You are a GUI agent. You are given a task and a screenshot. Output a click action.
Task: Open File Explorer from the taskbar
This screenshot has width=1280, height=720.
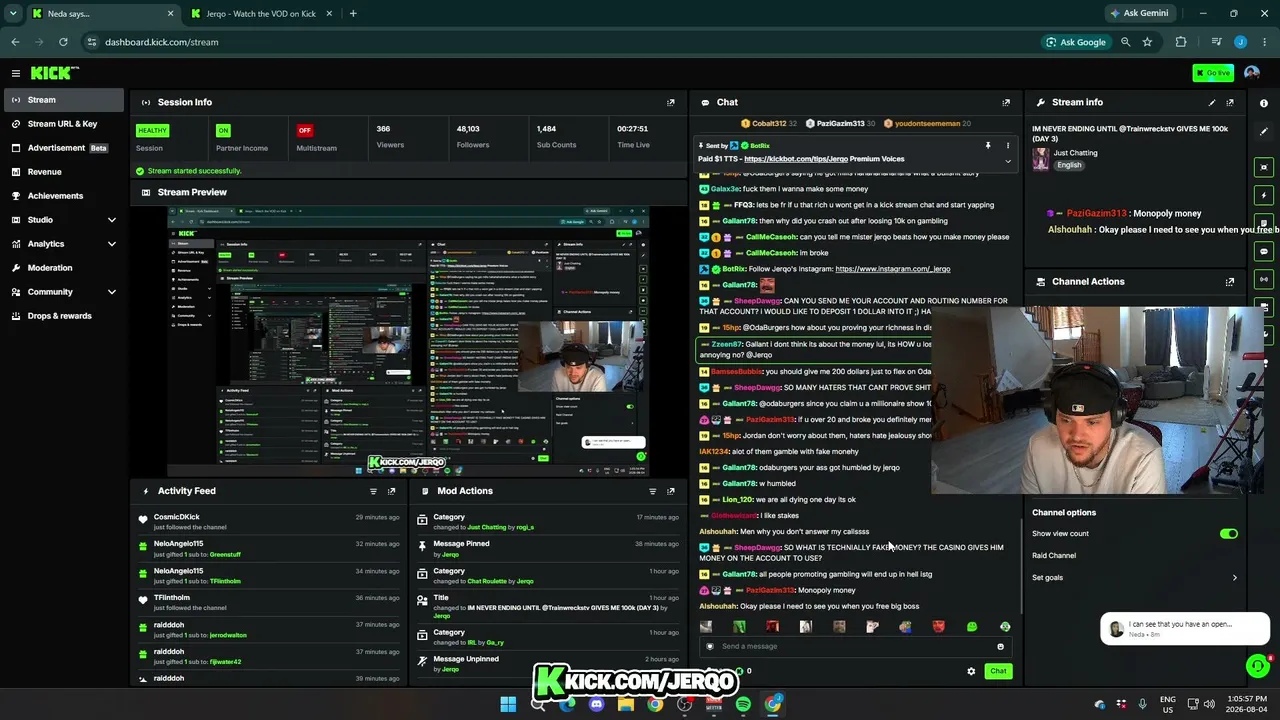pos(626,704)
